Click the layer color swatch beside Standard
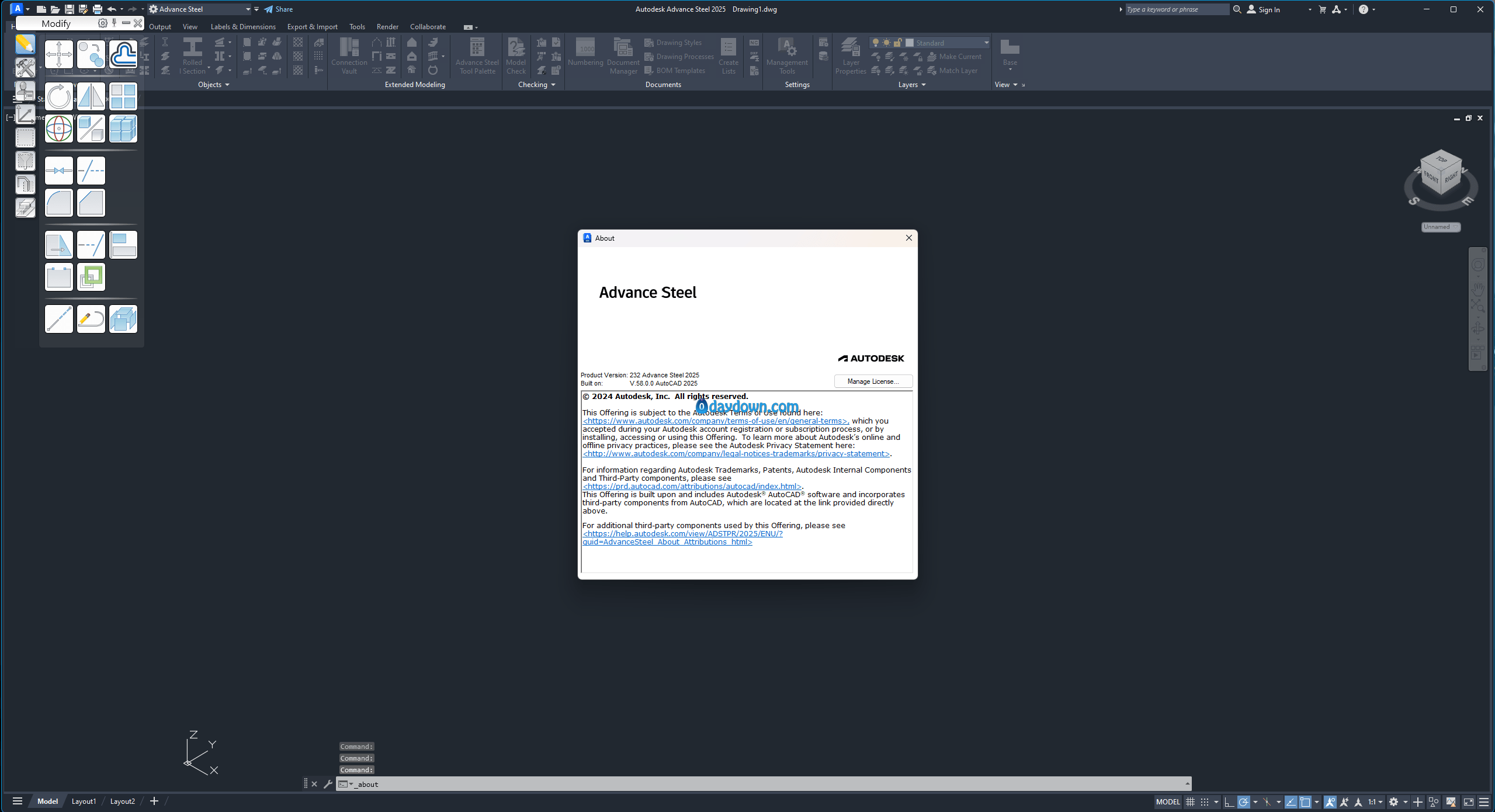 (x=909, y=43)
